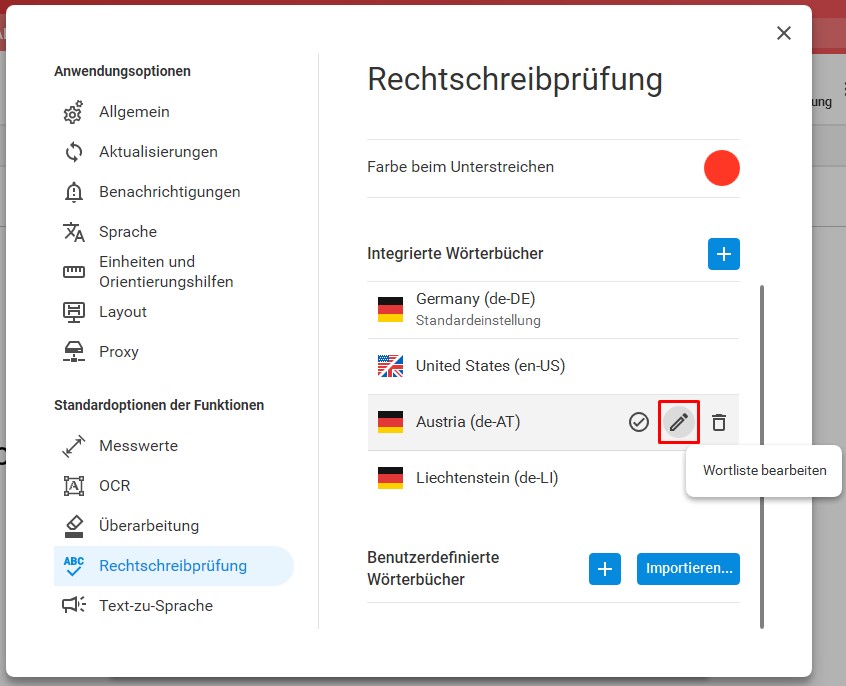Image resolution: width=846 pixels, height=686 pixels.
Task: Click the gear icon beside Allgemein
Action: click(x=73, y=112)
